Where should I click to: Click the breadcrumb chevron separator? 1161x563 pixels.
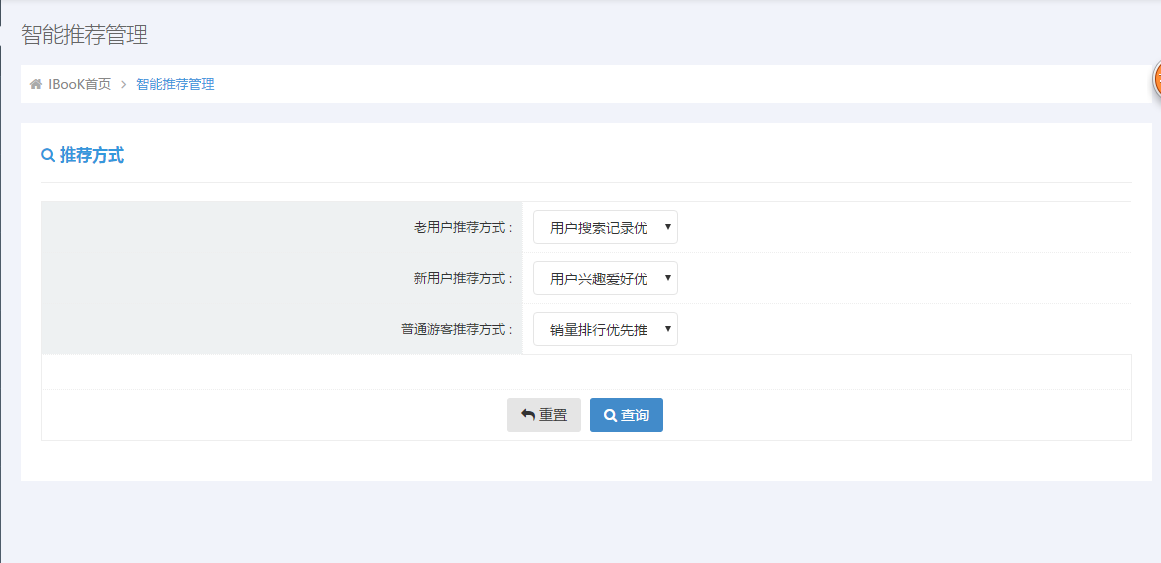[124, 84]
